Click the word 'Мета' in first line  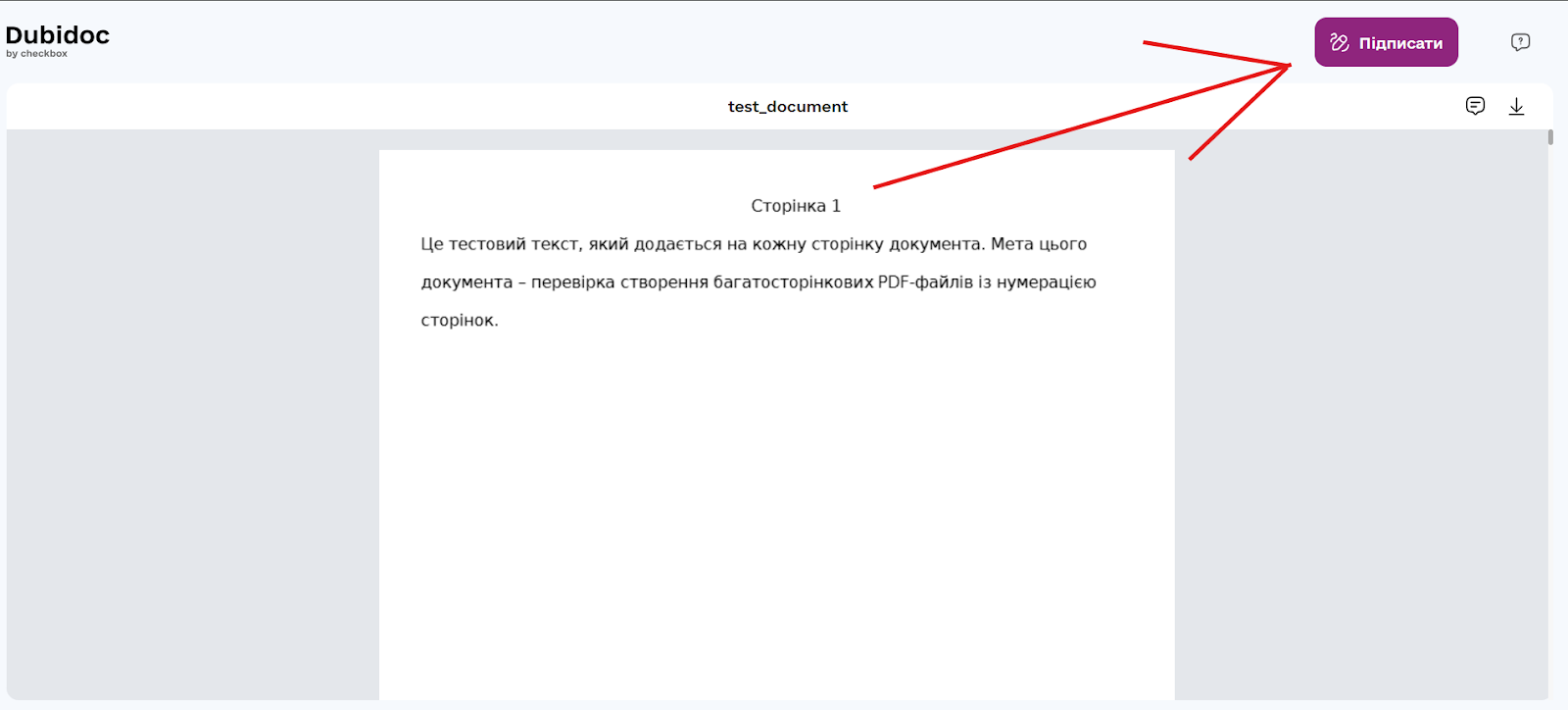point(1011,244)
